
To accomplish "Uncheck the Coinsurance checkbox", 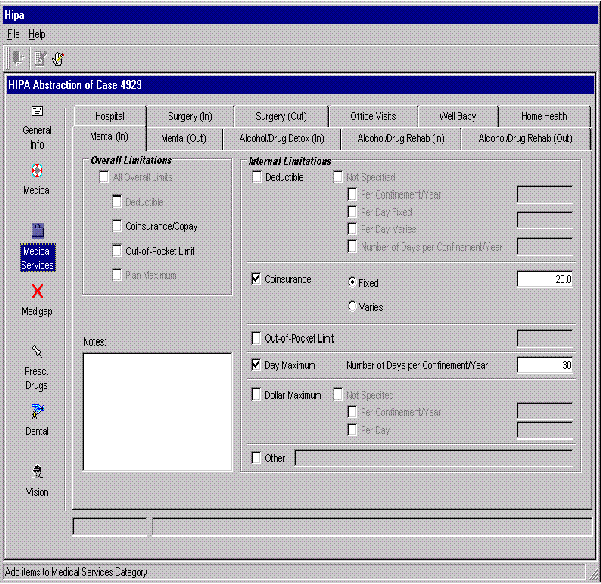I will tap(257, 280).
